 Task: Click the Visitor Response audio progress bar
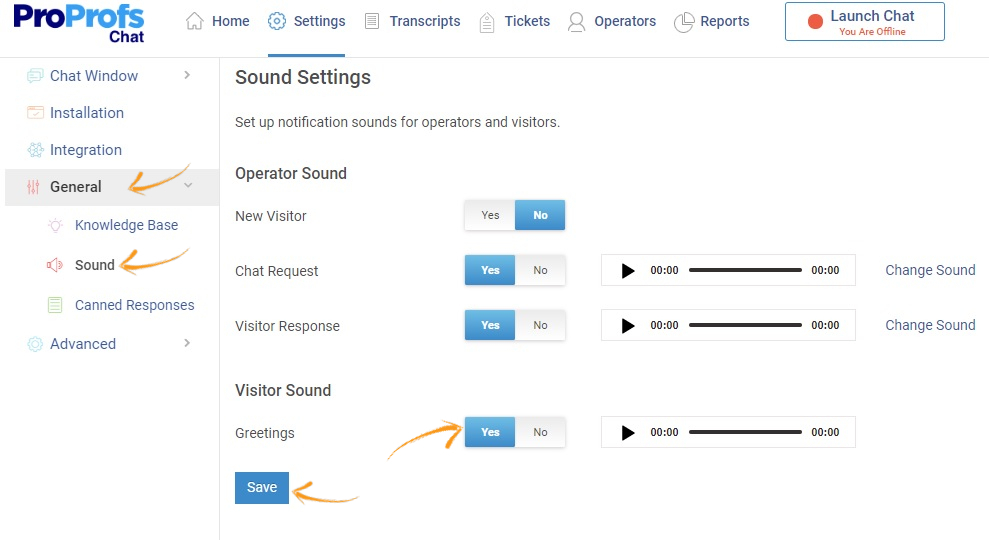(745, 325)
